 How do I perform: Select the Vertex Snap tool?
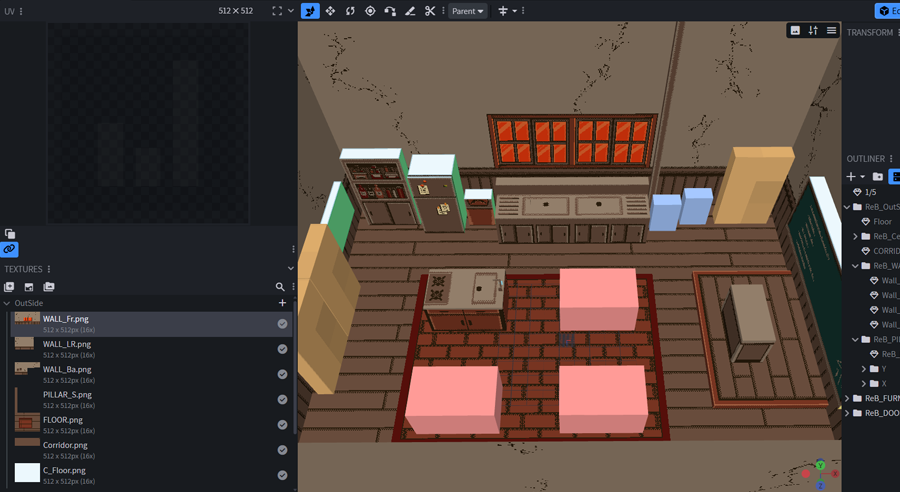pyautogui.click(x=390, y=11)
